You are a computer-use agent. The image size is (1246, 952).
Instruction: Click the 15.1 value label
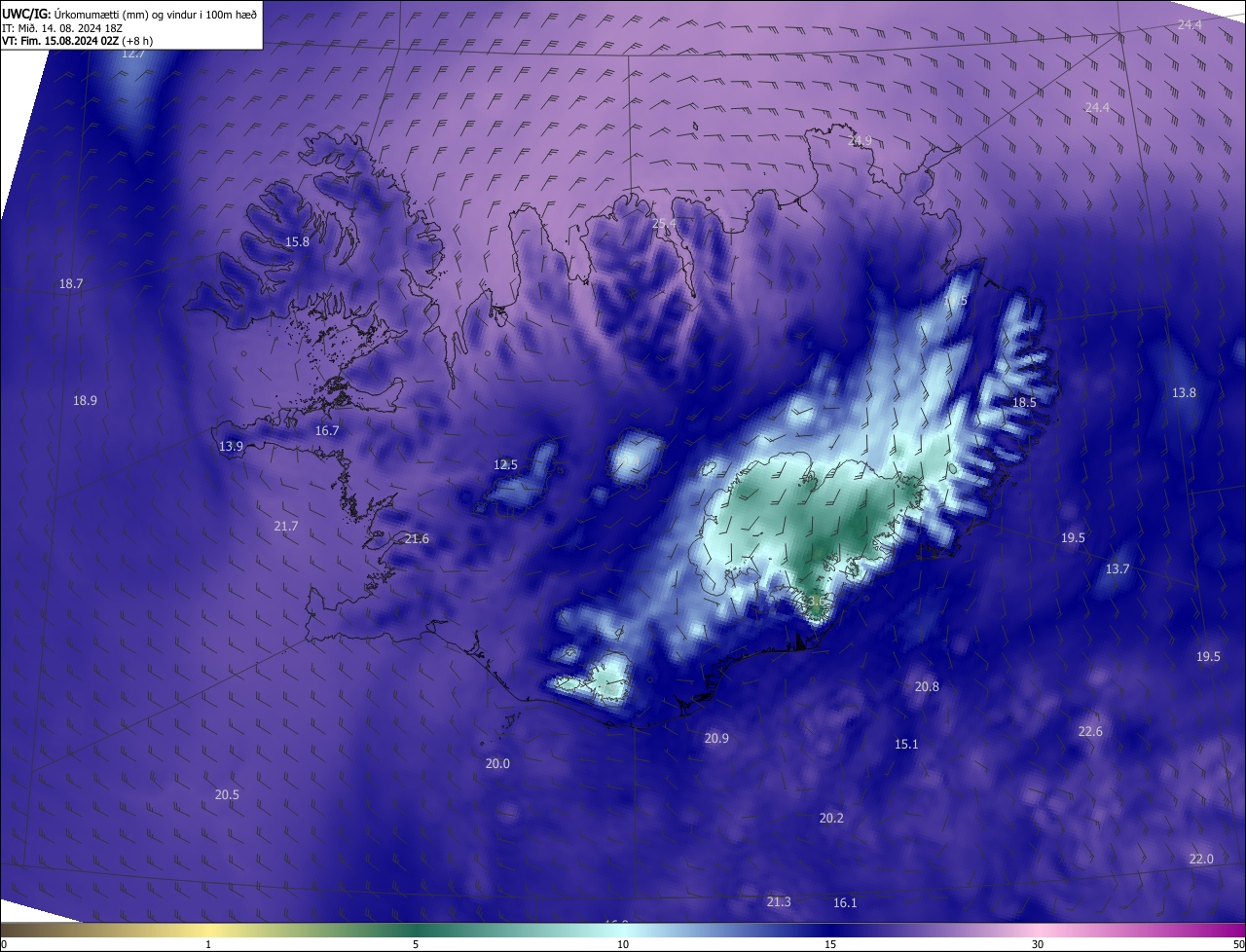pyautogui.click(x=906, y=744)
